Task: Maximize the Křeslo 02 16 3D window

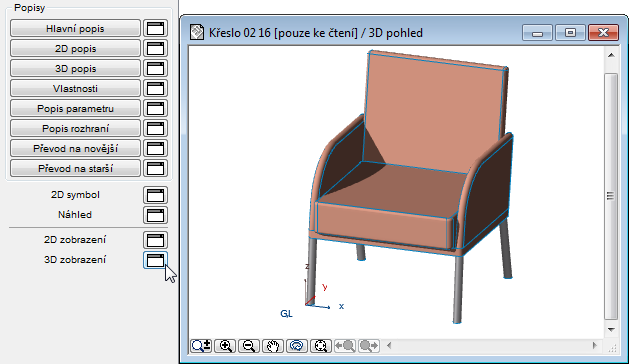Action: [570, 33]
